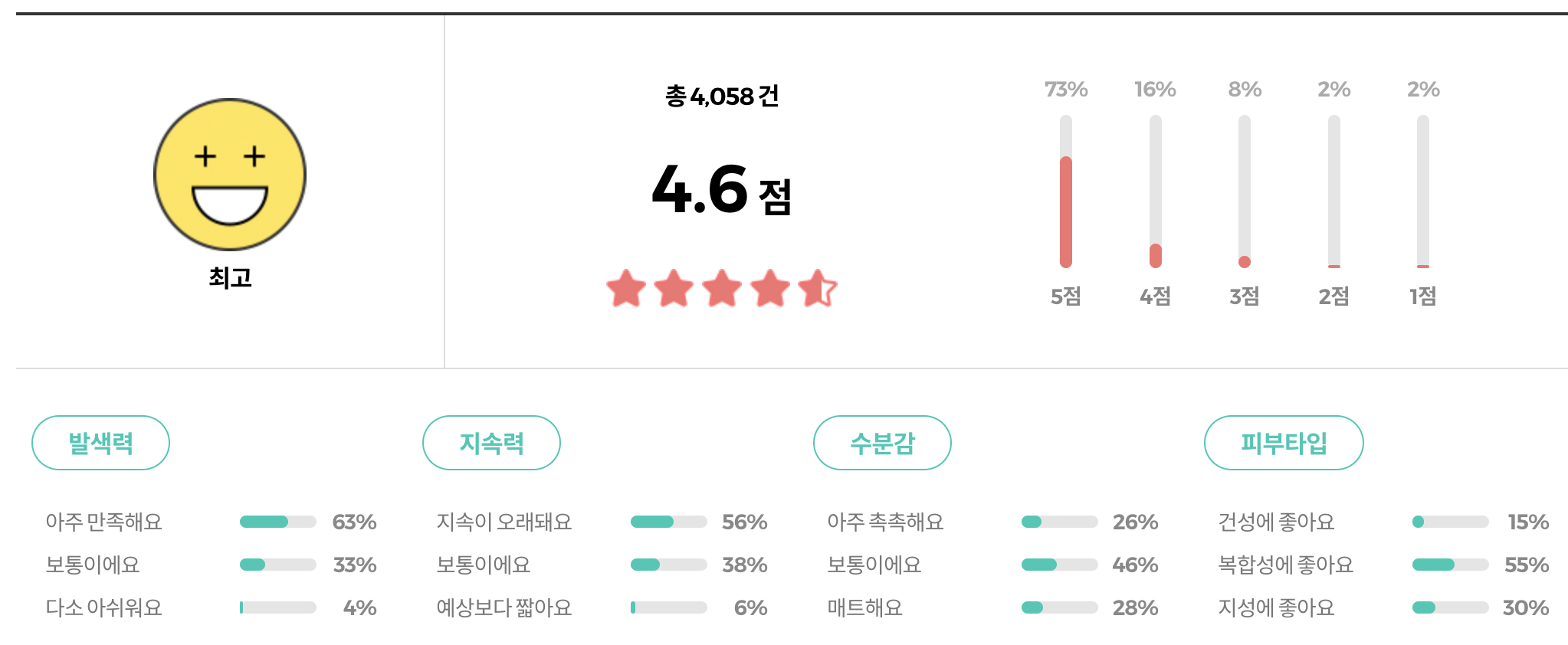Select the 수분감 category filter

[x=882, y=442]
